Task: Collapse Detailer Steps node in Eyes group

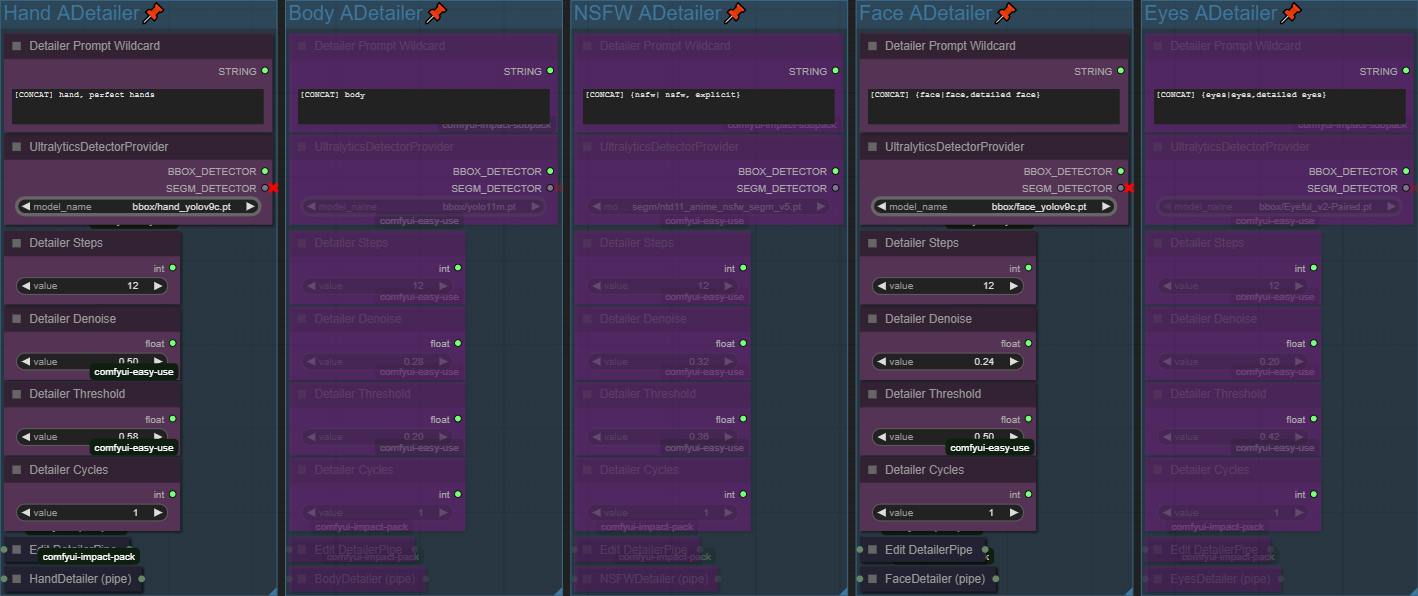Action: 1157,243
